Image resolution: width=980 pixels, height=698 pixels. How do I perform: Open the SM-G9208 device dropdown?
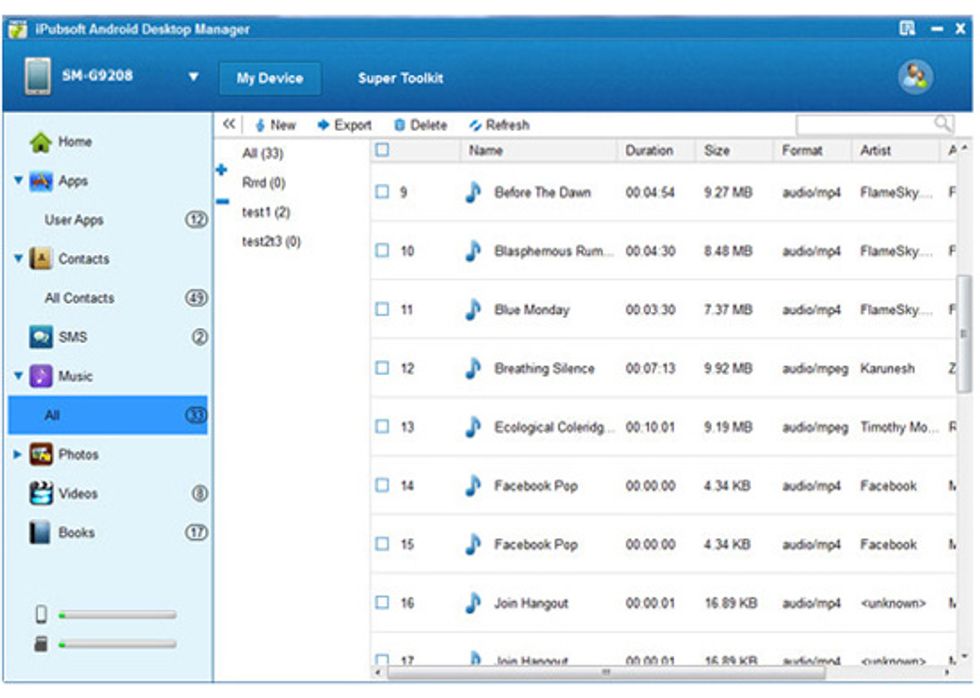[194, 78]
